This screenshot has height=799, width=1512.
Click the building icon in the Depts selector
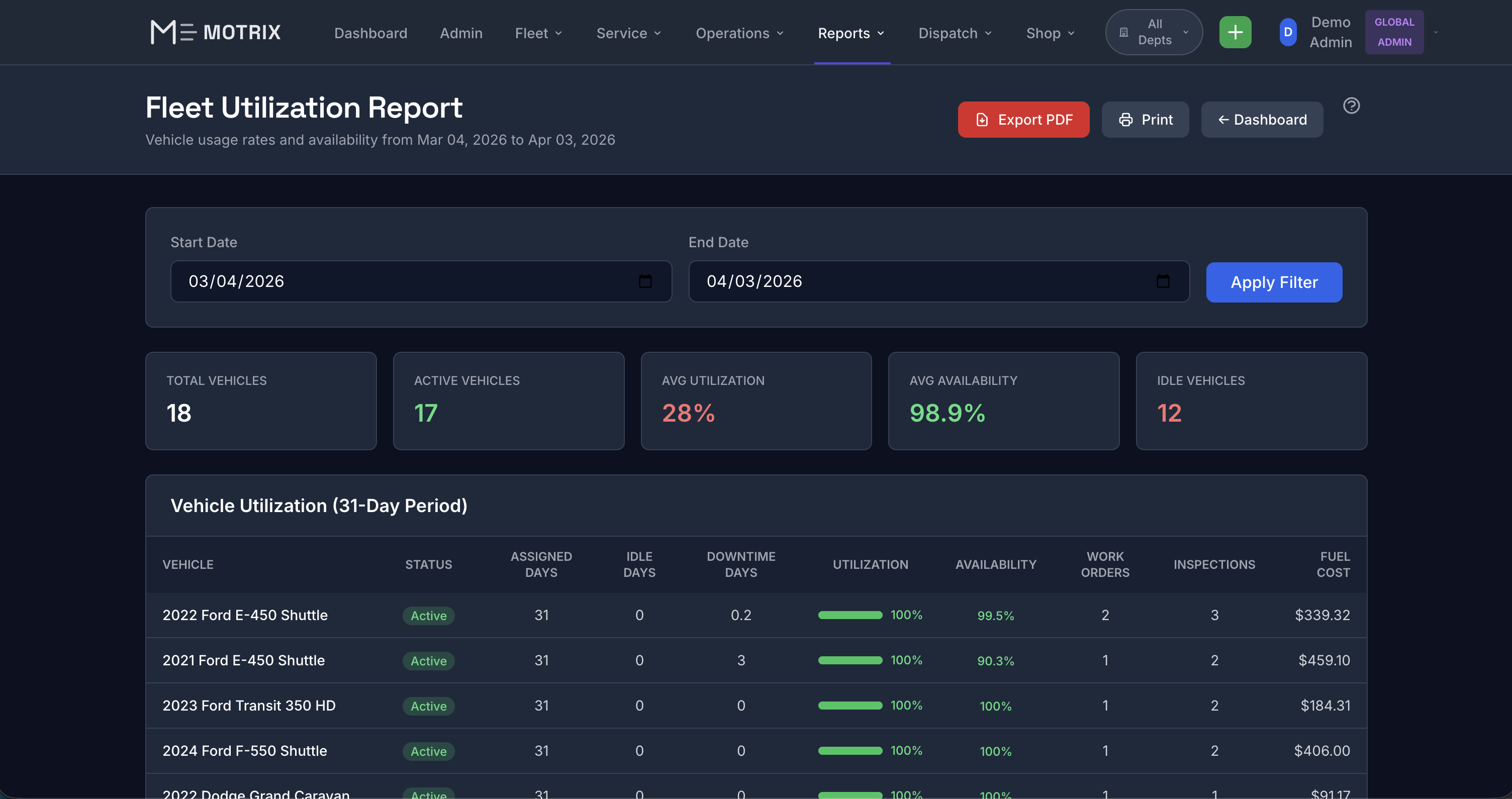1123,32
